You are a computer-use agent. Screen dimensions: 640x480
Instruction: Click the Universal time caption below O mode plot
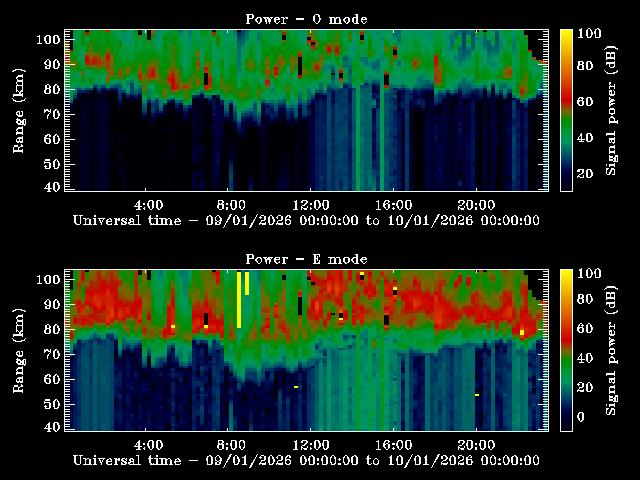[x=306, y=220]
